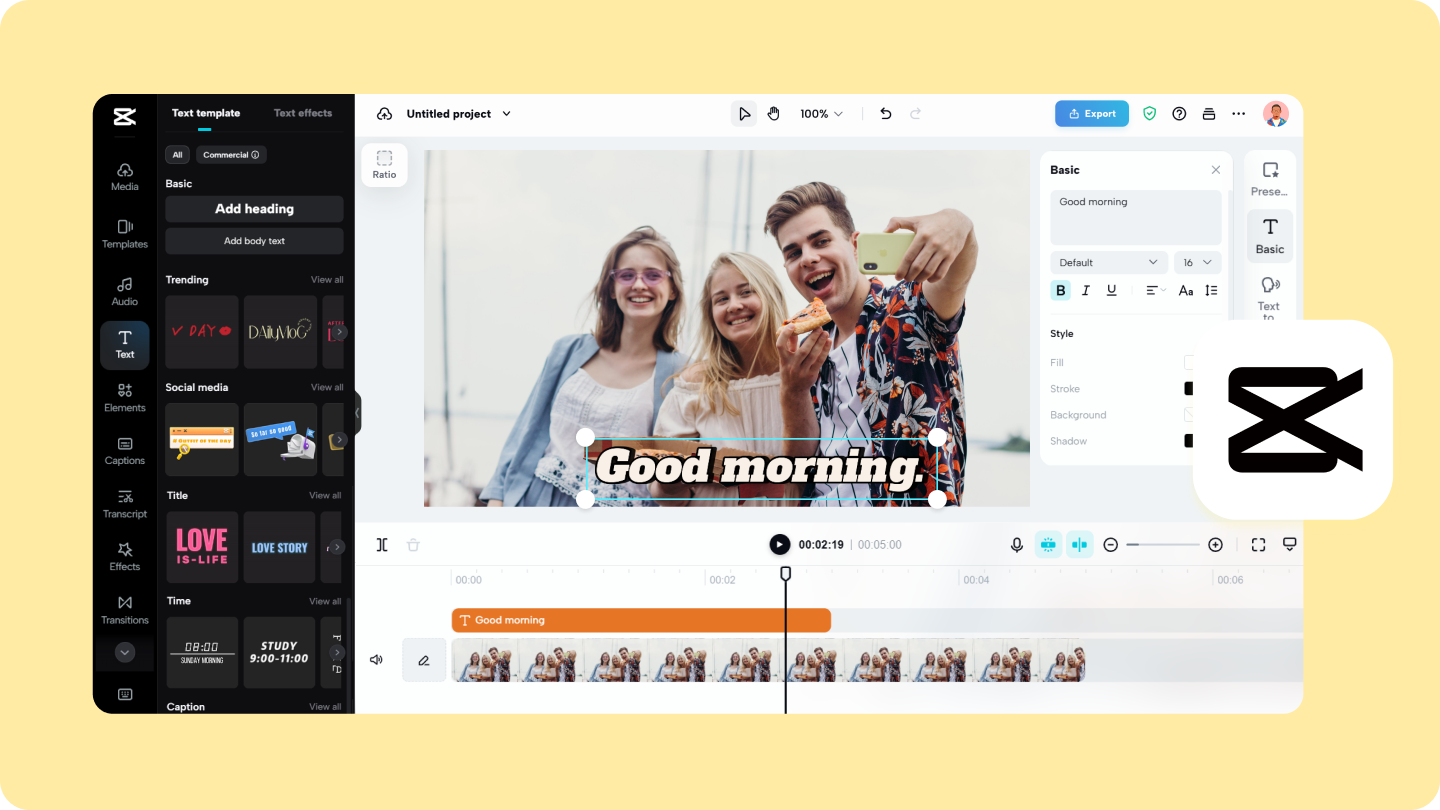
Task: Open the Transitions sidebar section
Action: tap(125, 610)
